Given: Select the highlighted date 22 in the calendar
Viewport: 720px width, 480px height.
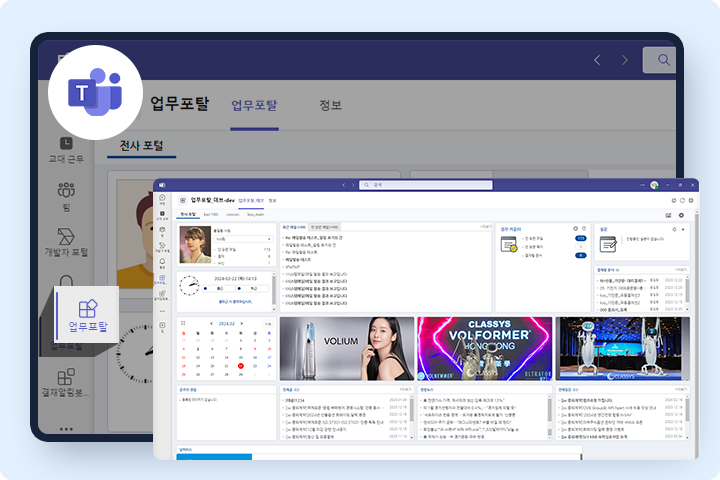Looking at the screenshot, I should [x=241, y=366].
